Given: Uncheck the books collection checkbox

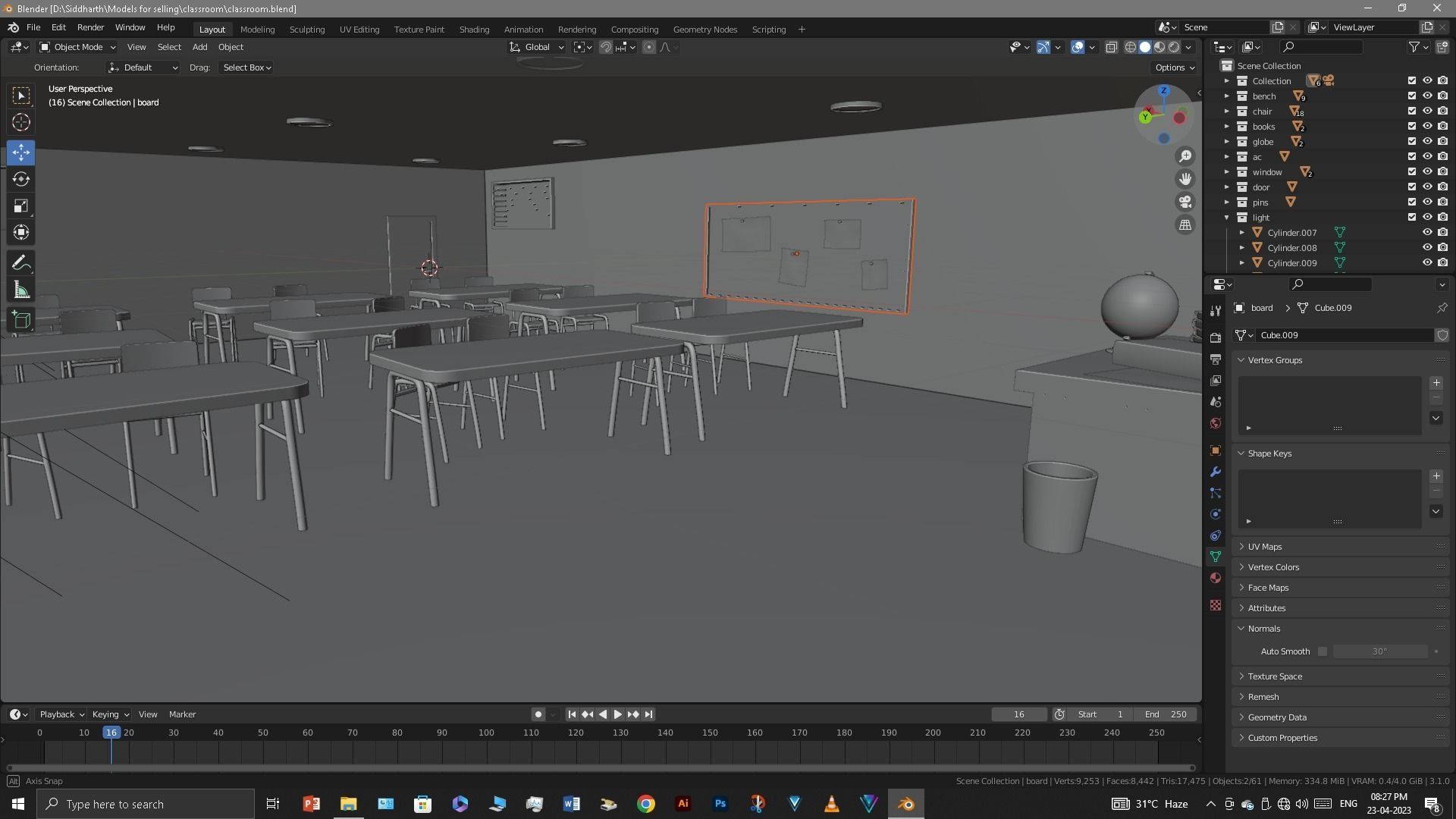Looking at the screenshot, I should tap(1411, 127).
